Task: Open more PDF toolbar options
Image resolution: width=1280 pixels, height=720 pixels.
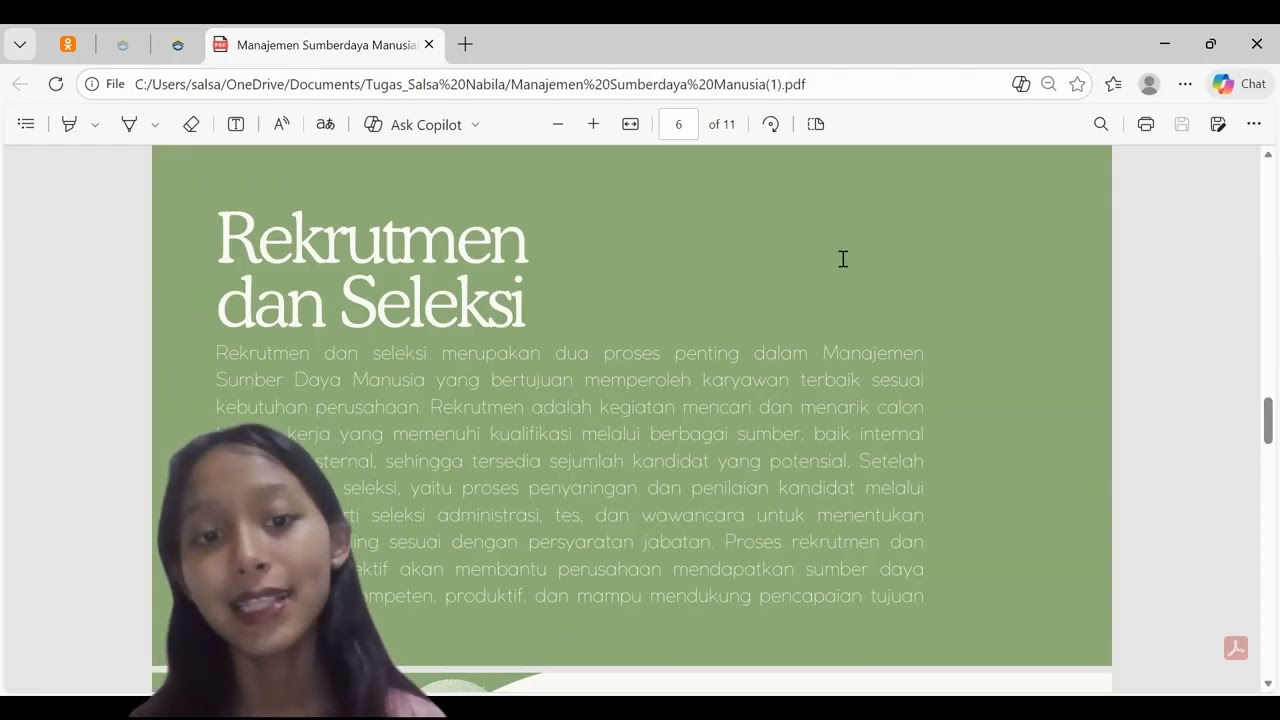Action: 1254,124
